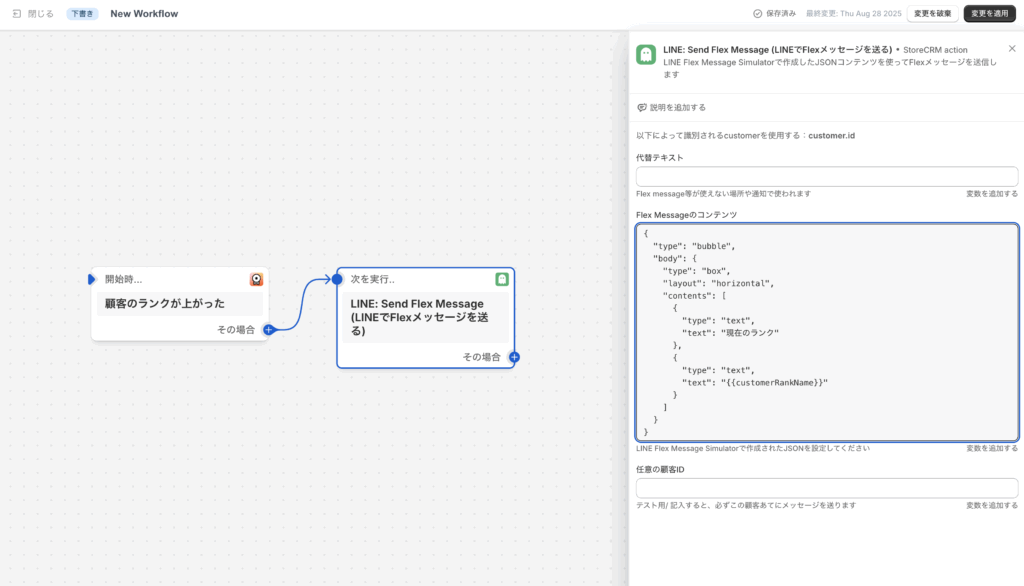Click the 下書き draft badge
This screenshot has width=1024, height=586.
[82, 14]
